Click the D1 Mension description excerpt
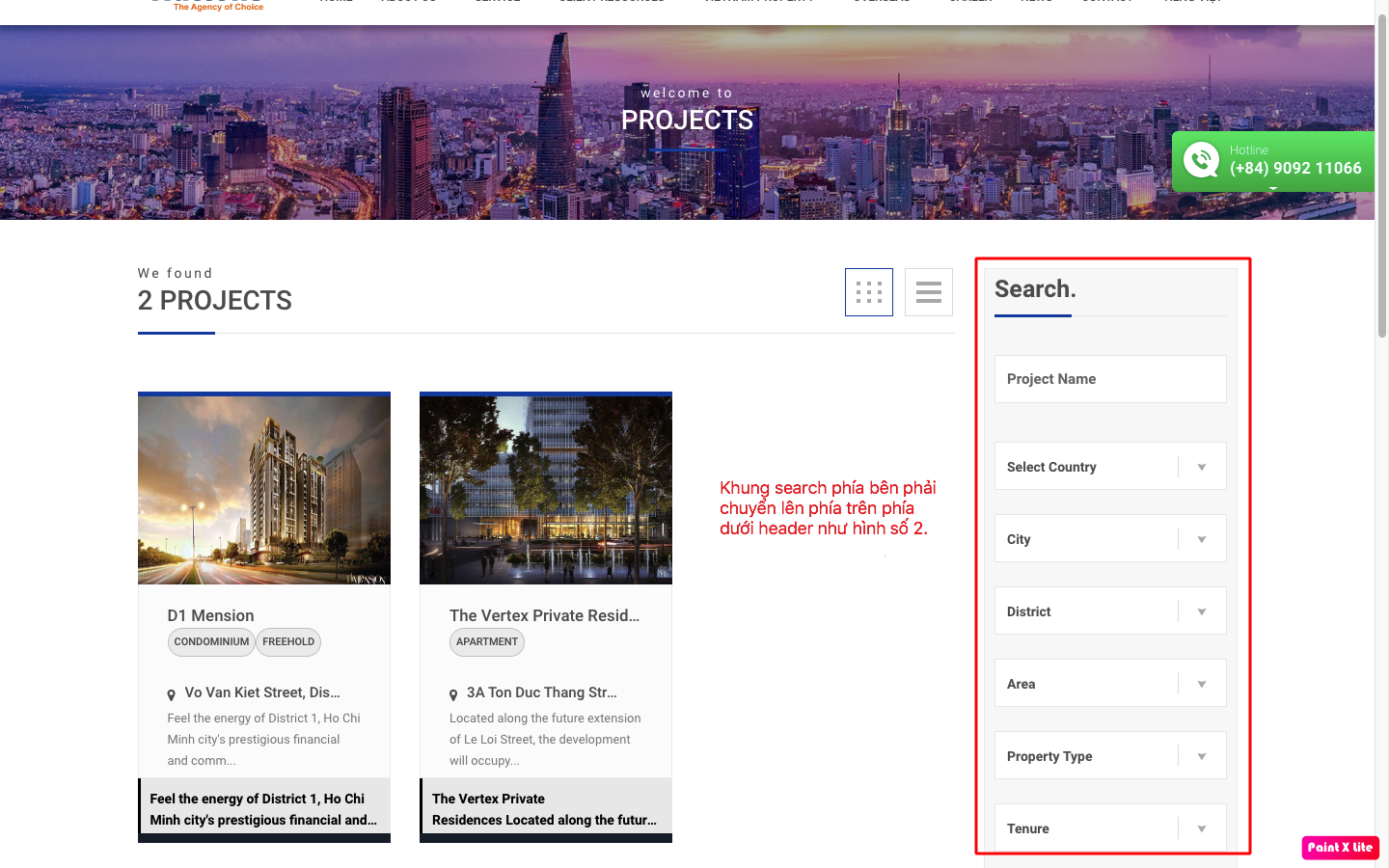 [263, 740]
